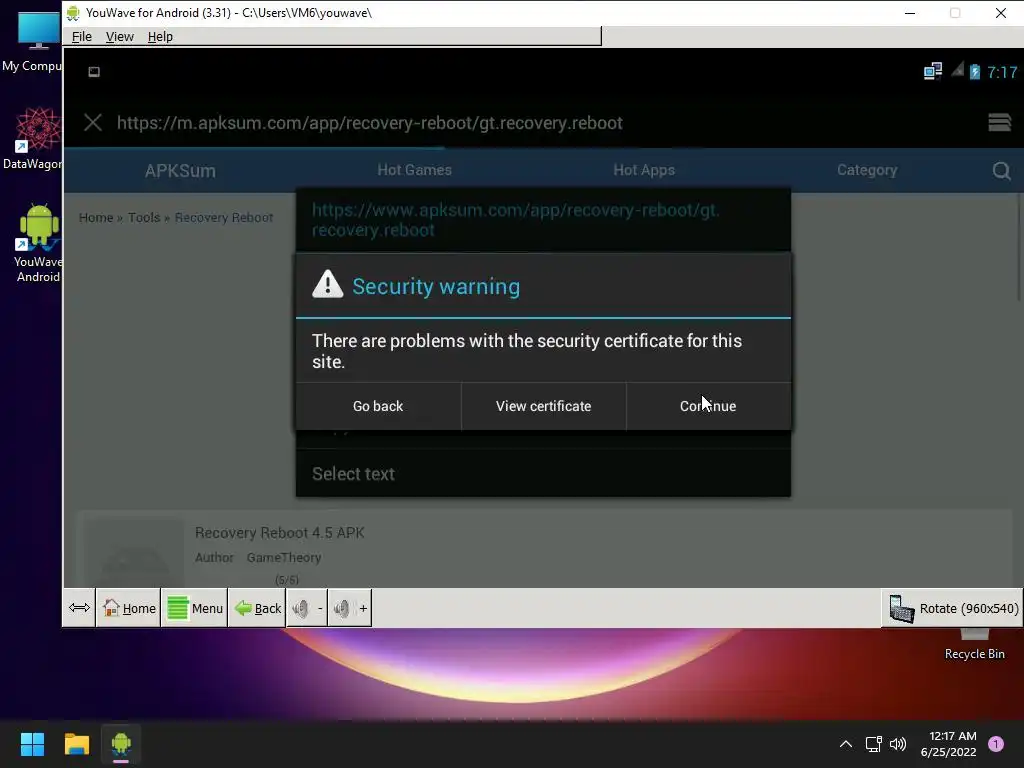This screenshot has height=768, width=1024.
Task: Click View certificate button
Action: coord(543,406)
